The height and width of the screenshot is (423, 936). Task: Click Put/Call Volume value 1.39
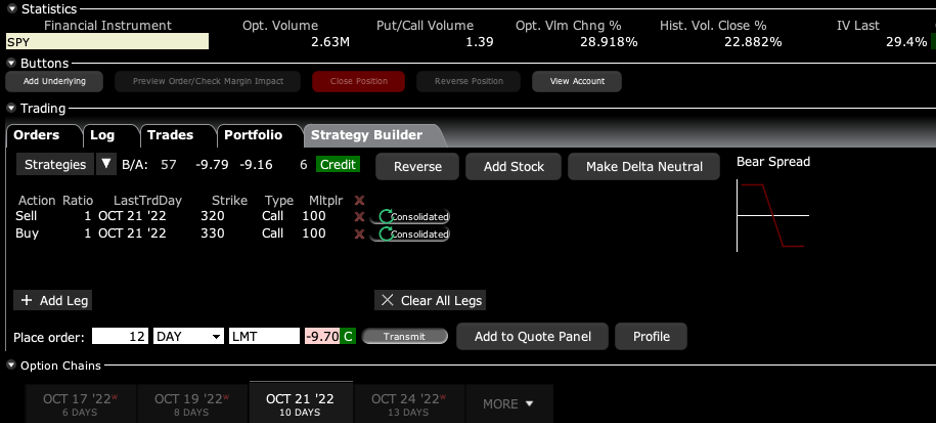click(x=481, y=42)
